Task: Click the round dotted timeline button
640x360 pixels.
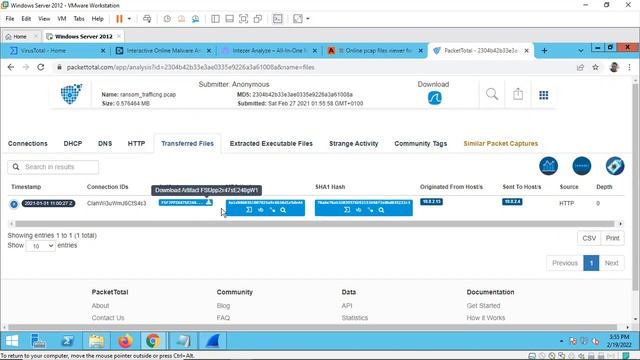Action: [582, 166]
